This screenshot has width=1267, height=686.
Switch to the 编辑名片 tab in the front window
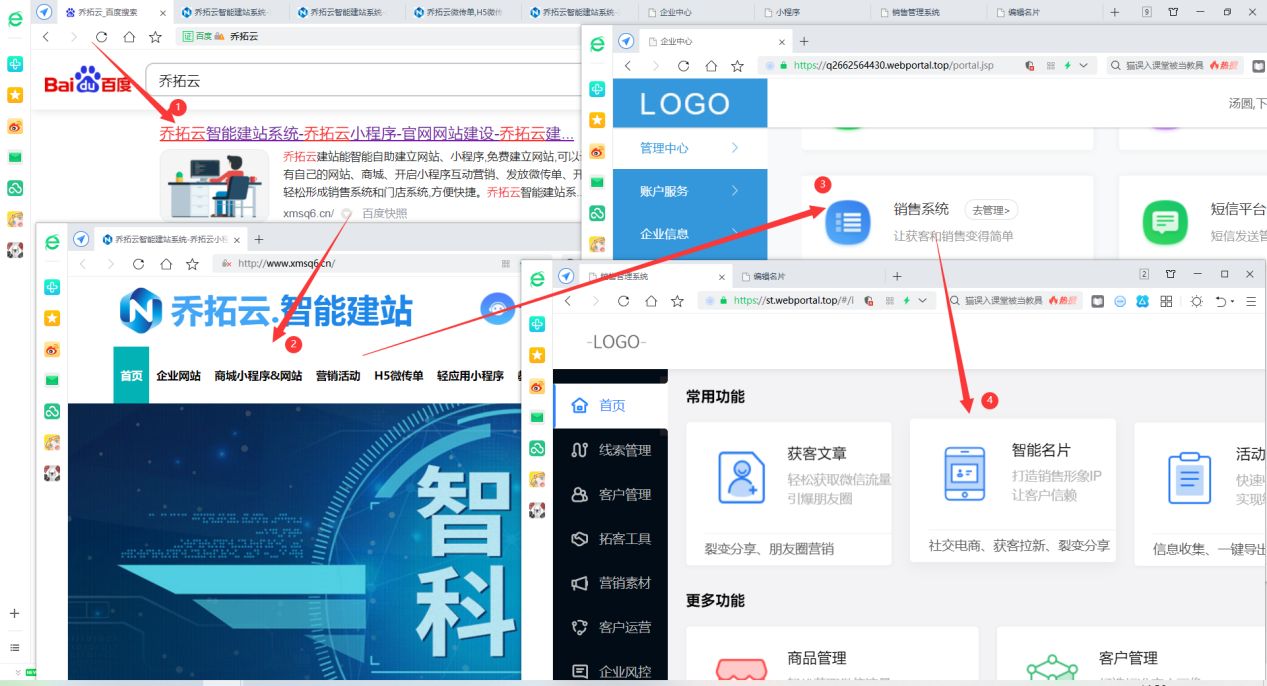click(769, 276)
